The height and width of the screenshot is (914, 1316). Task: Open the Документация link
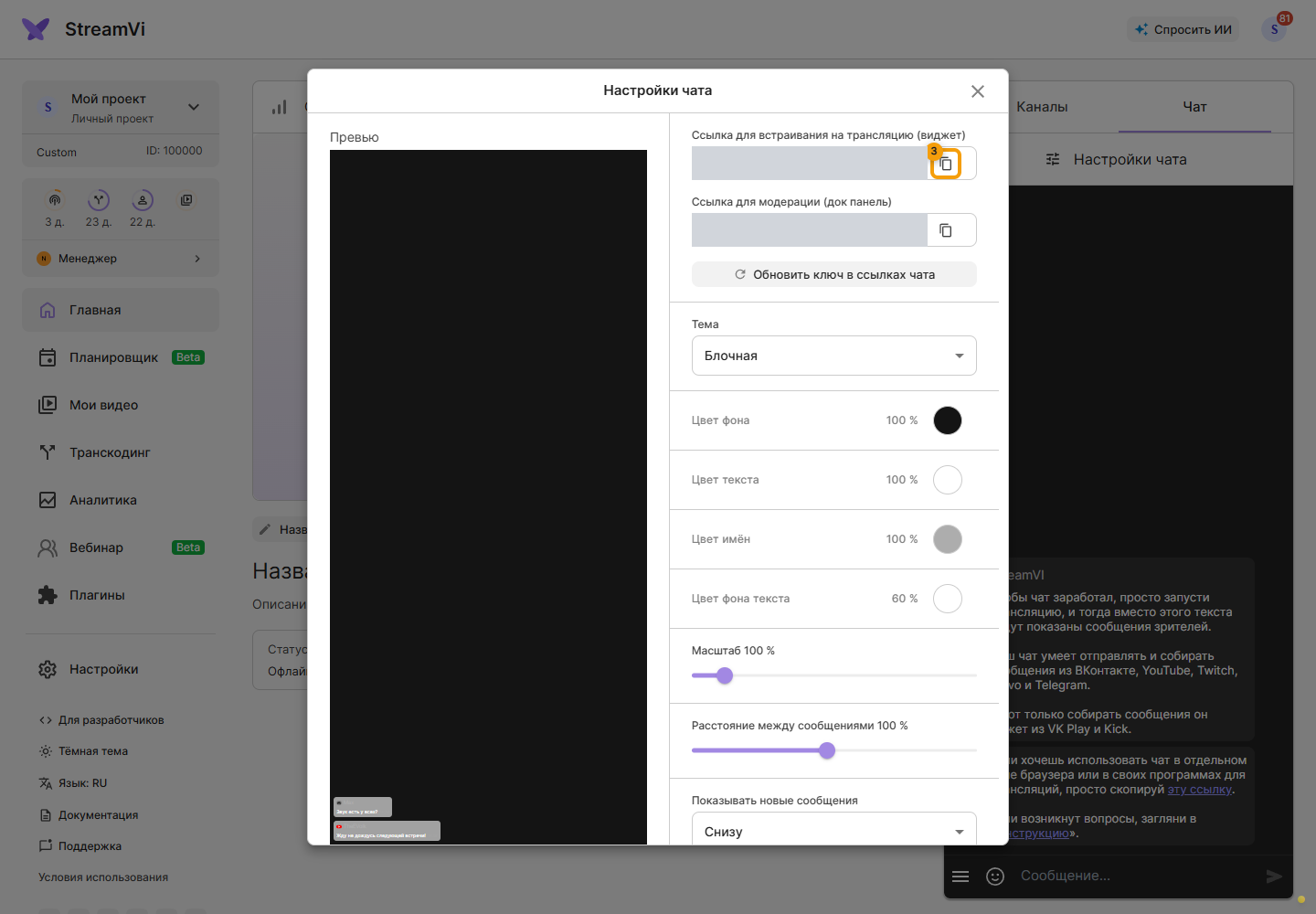89,815
